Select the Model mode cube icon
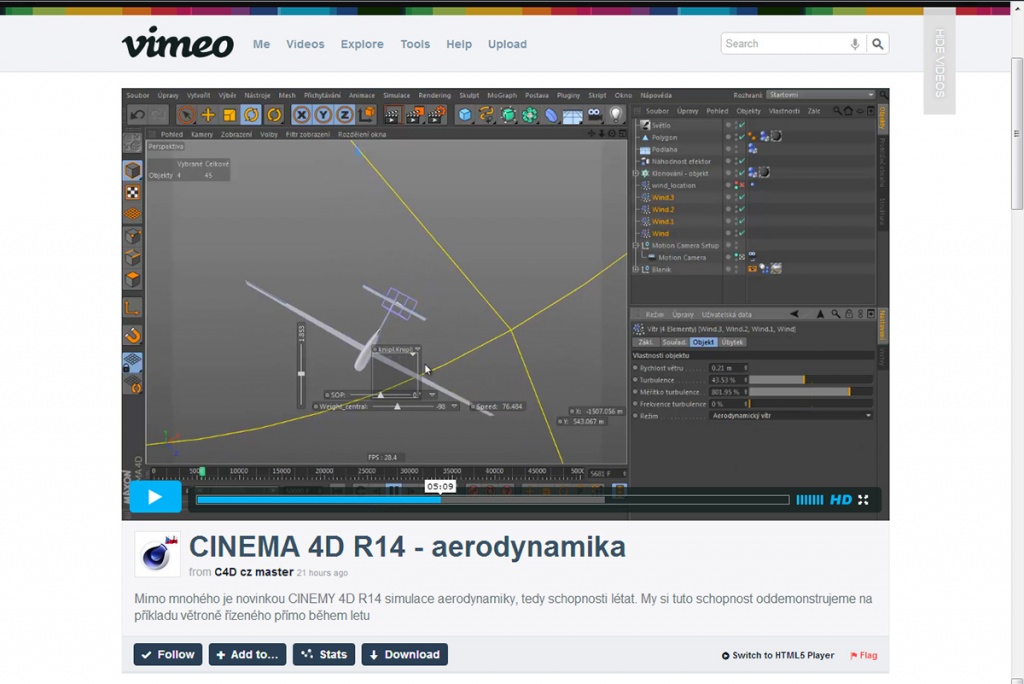The width and height of the screenshot is (1024, 684). tap(133, 171)
